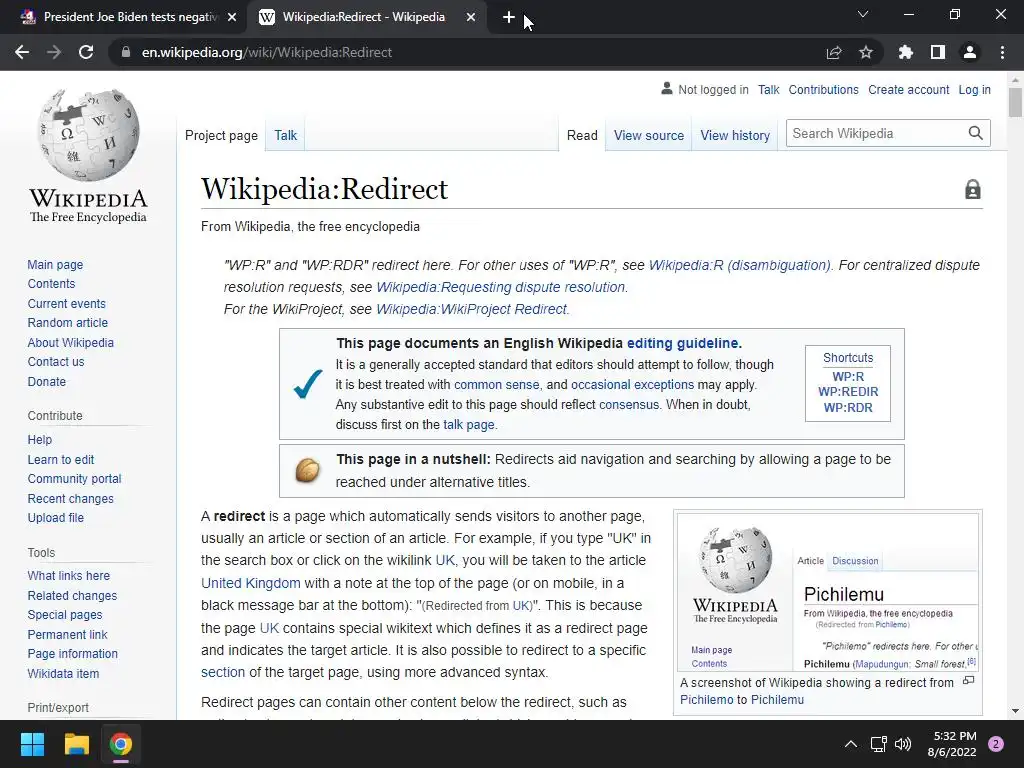Image resolution: width=1024 pixels, height=768 pixels.
Task: Select the Project page tab
Action: coord(221,135)
